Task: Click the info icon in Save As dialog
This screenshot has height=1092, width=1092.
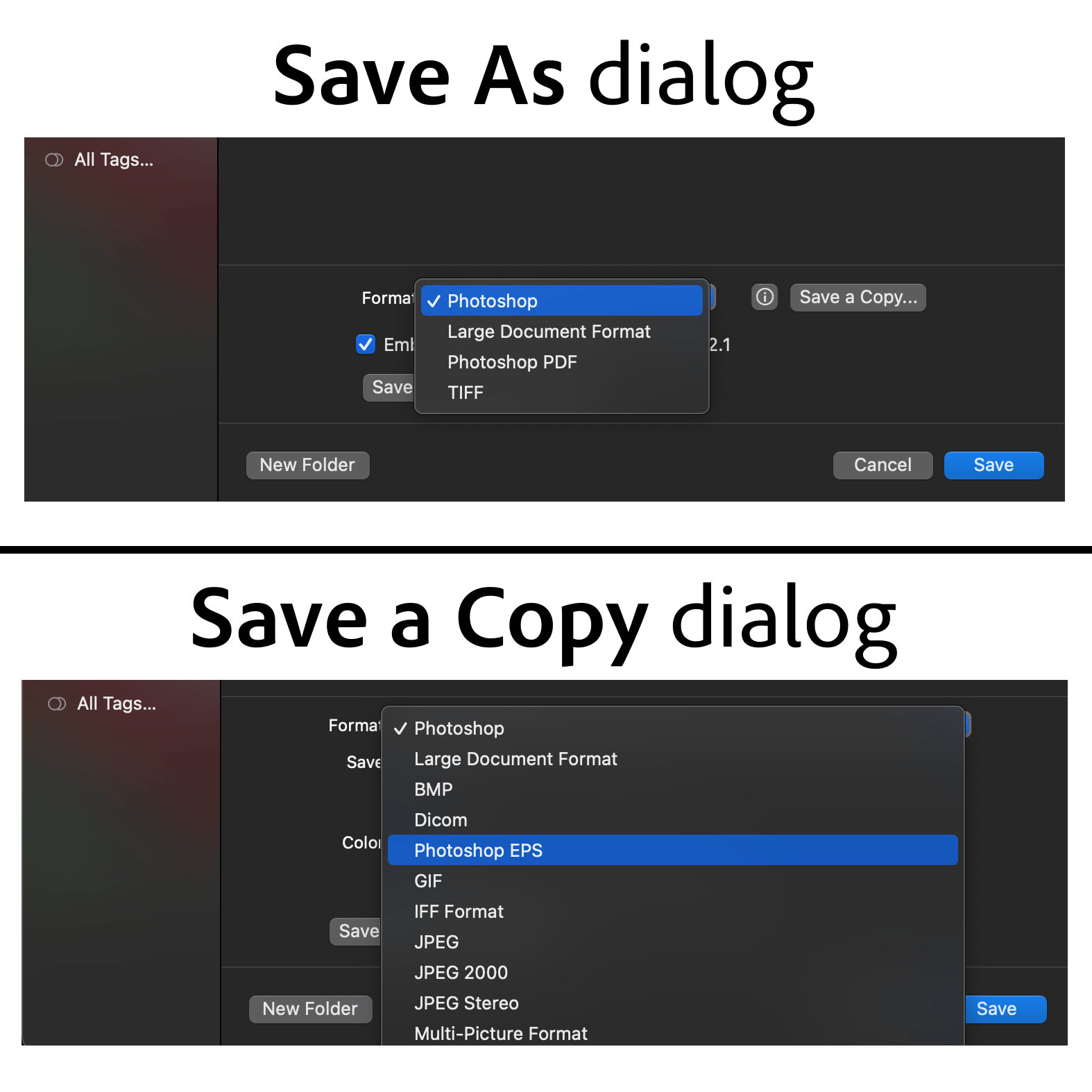Action: (x=765, y=297)
